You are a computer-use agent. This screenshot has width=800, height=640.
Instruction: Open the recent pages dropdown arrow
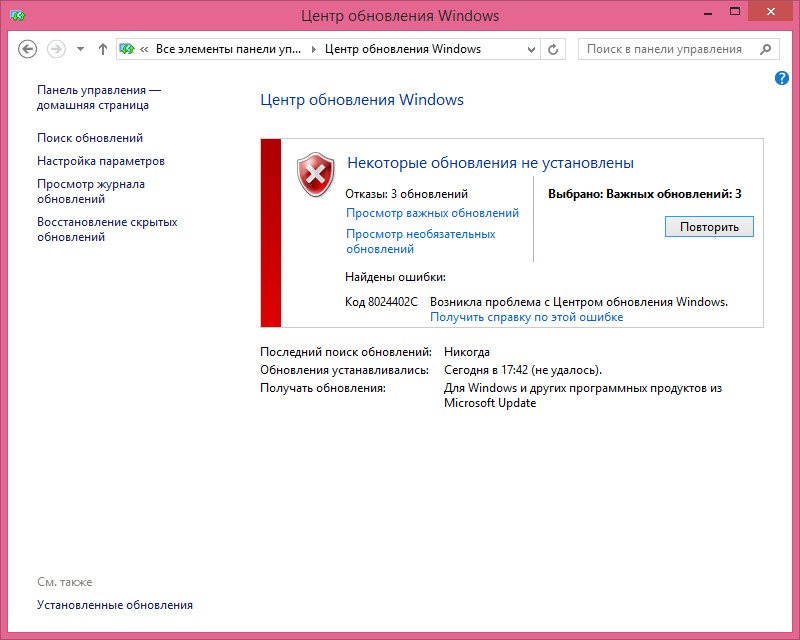[x=80, y=49]
